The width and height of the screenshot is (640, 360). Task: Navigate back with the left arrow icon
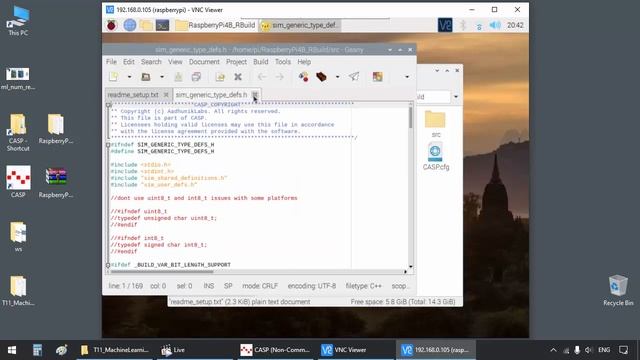262,77
